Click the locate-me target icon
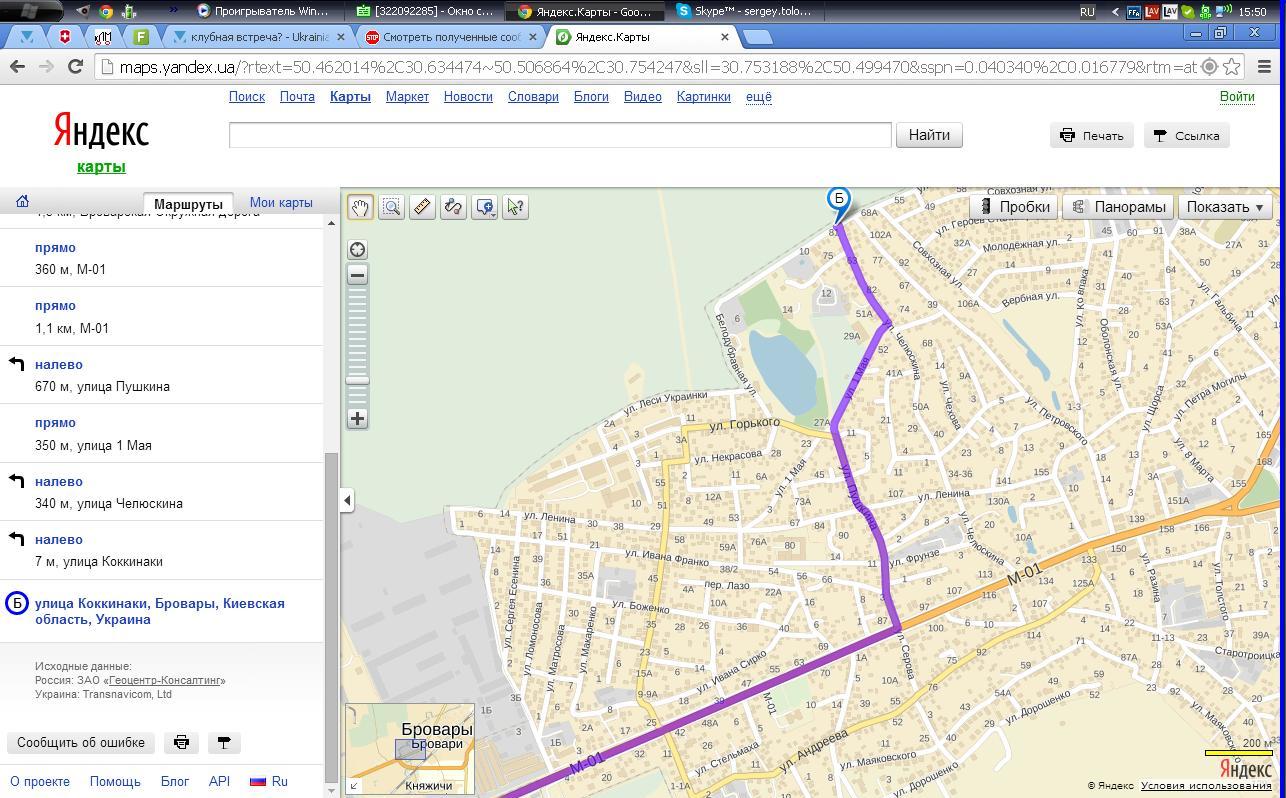Screen dimensions: 1286x798 pyautogui.click(x=357, y=250)
